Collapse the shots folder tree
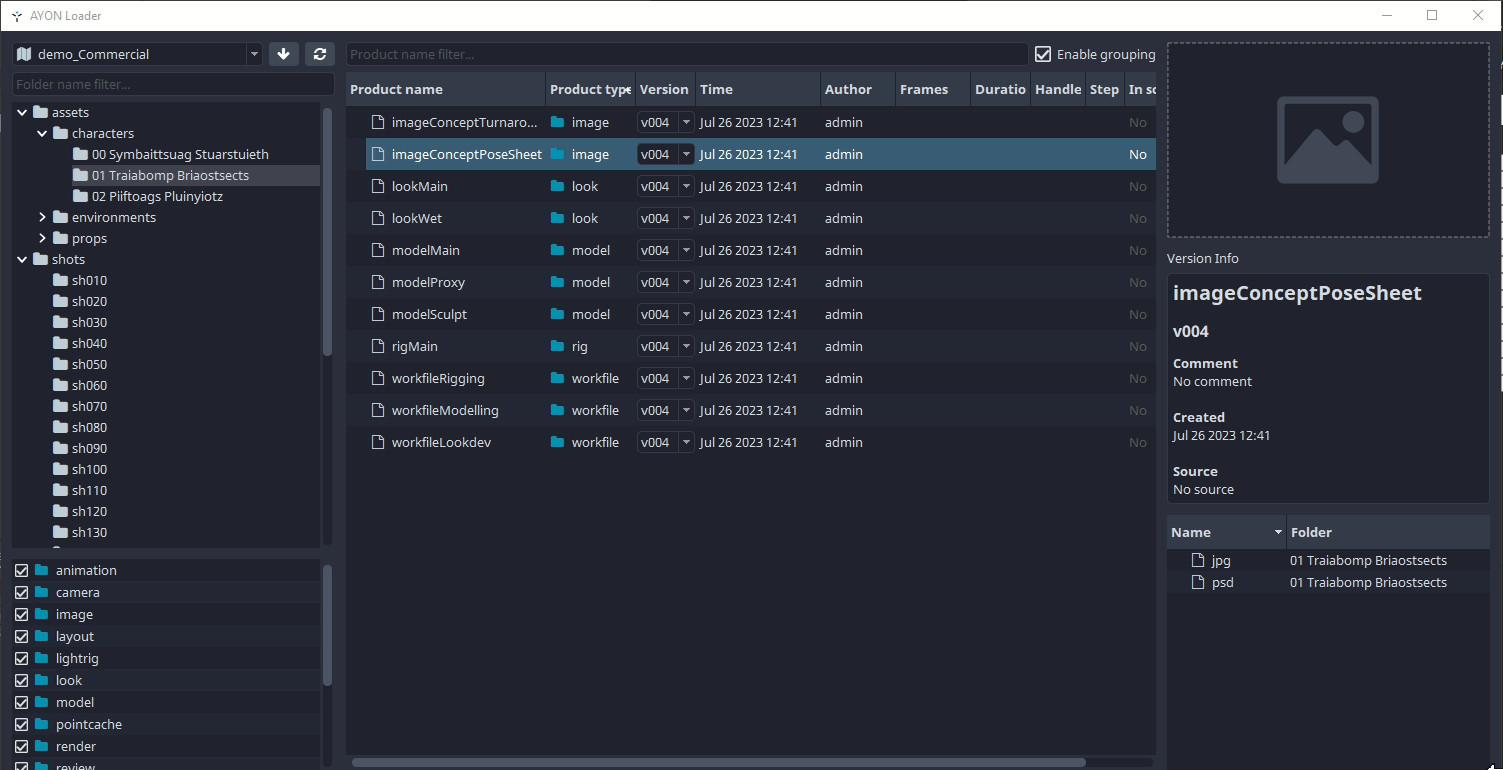 tap(22, 259)
